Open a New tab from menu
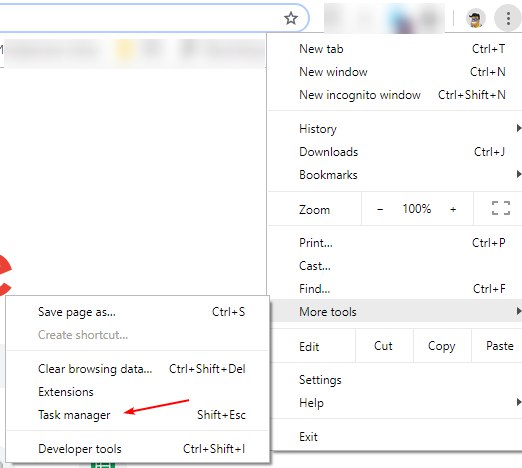 [395, 49]
